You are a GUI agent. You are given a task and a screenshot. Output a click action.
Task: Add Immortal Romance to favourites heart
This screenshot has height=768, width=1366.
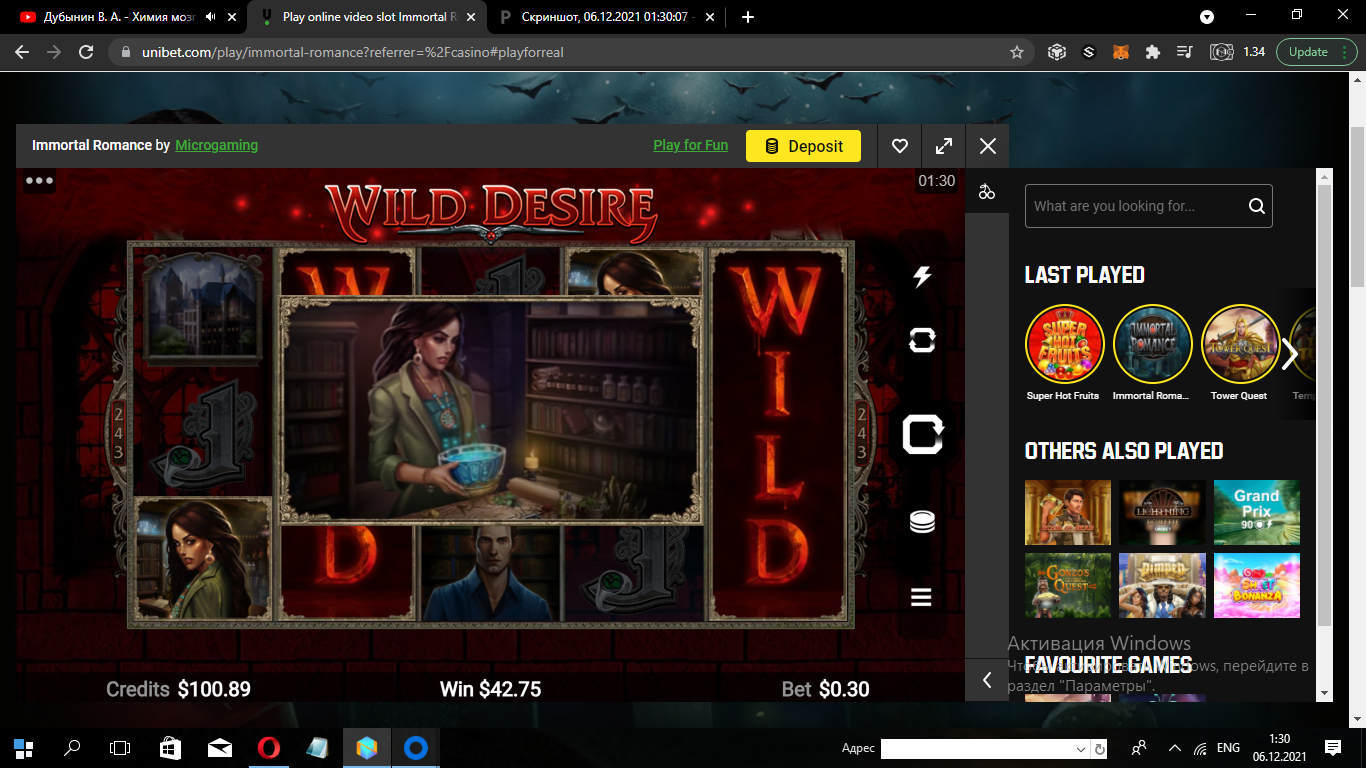[x=900, y=146]
